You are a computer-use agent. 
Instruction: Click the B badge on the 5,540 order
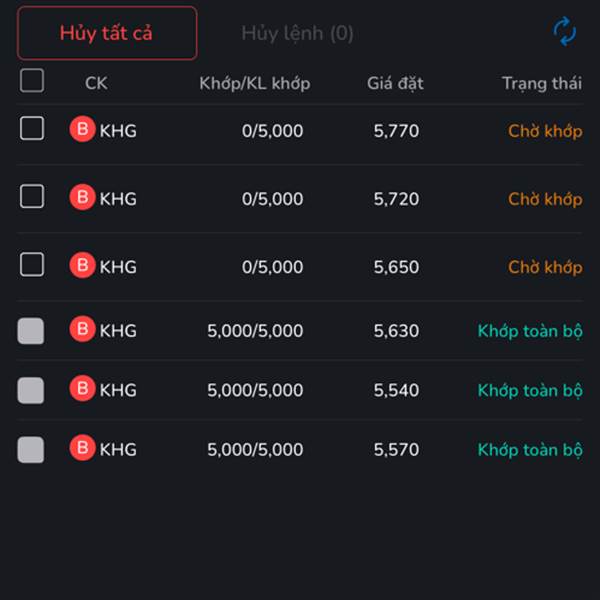82,389
